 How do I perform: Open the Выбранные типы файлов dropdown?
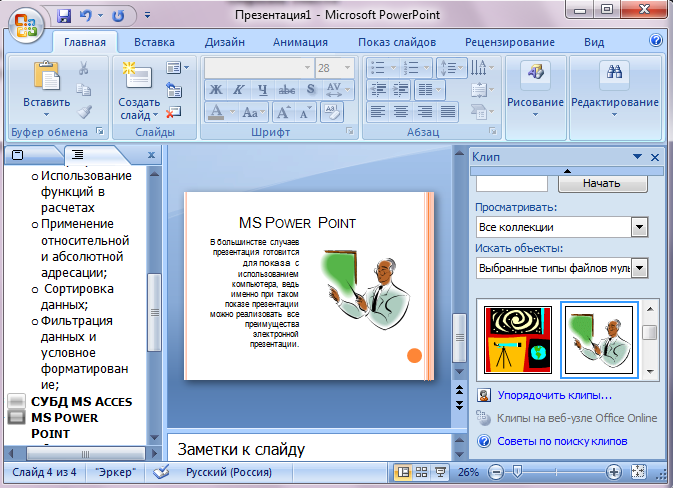point(640,268)
